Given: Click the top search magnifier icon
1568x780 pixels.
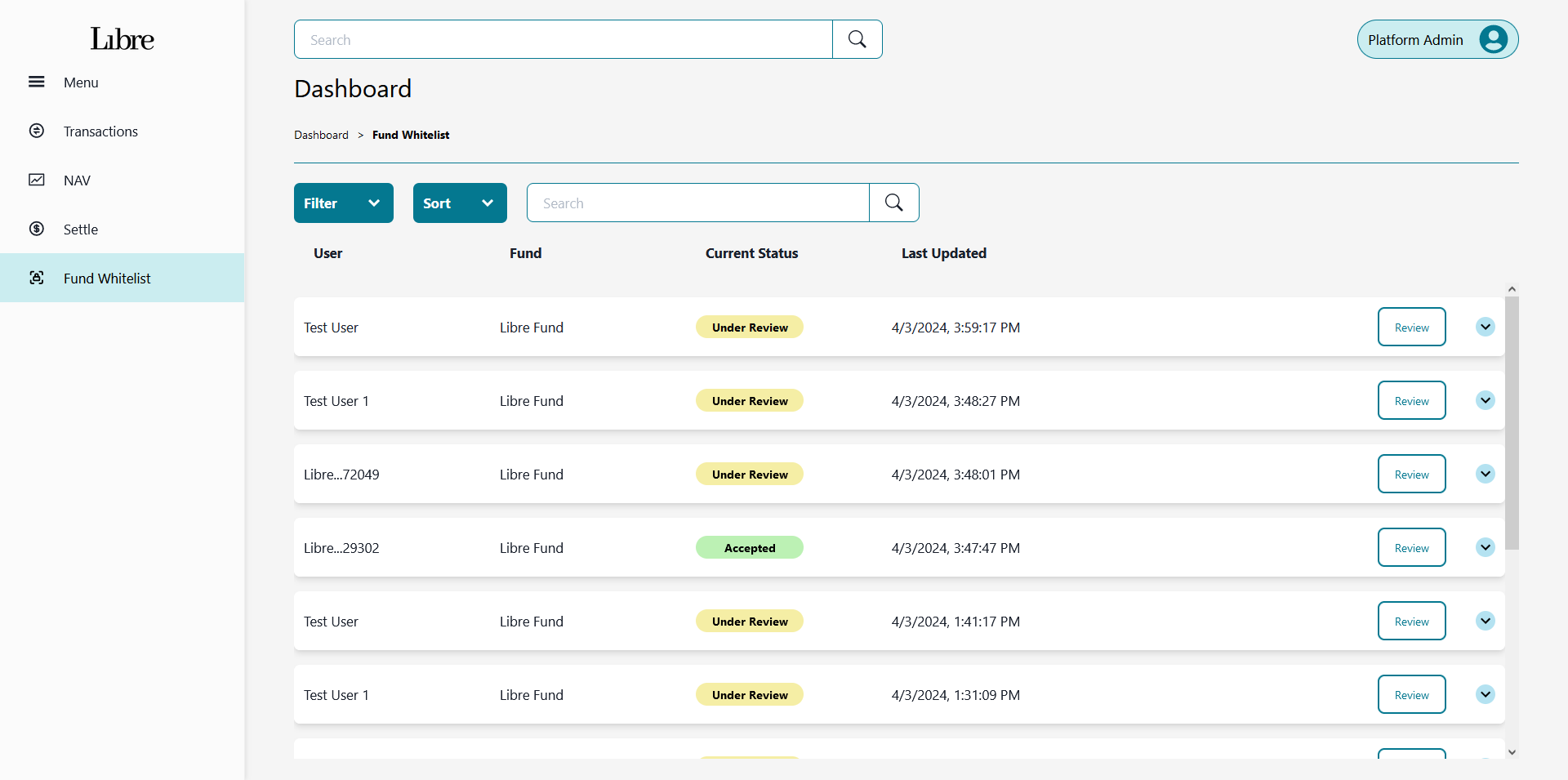Looking at the screenshot, I should (x=857, y=39).
